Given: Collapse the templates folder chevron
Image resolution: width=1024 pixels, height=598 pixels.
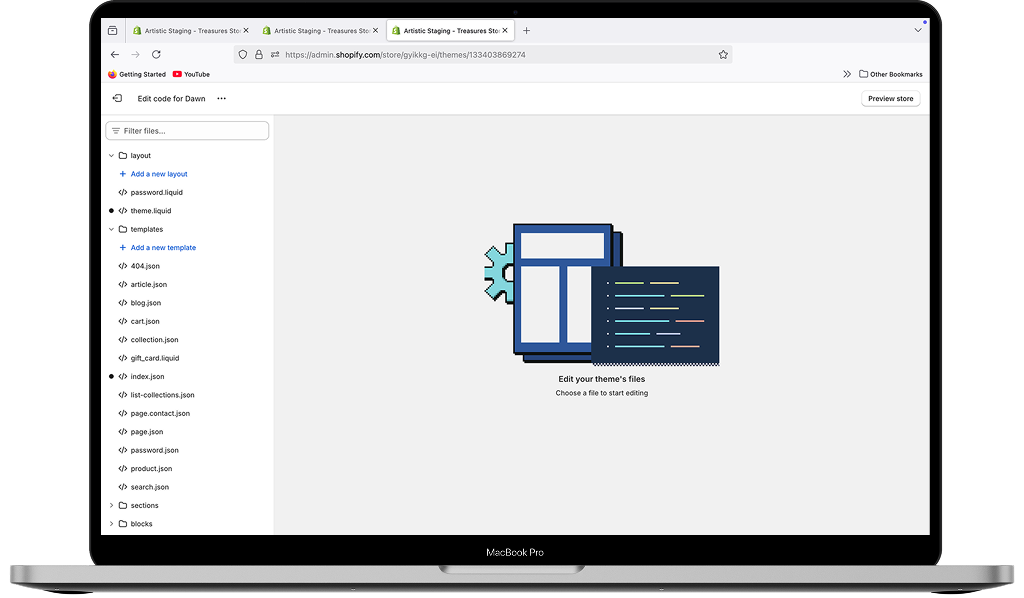Looking at the screenshot, I should tap(111, 229).
